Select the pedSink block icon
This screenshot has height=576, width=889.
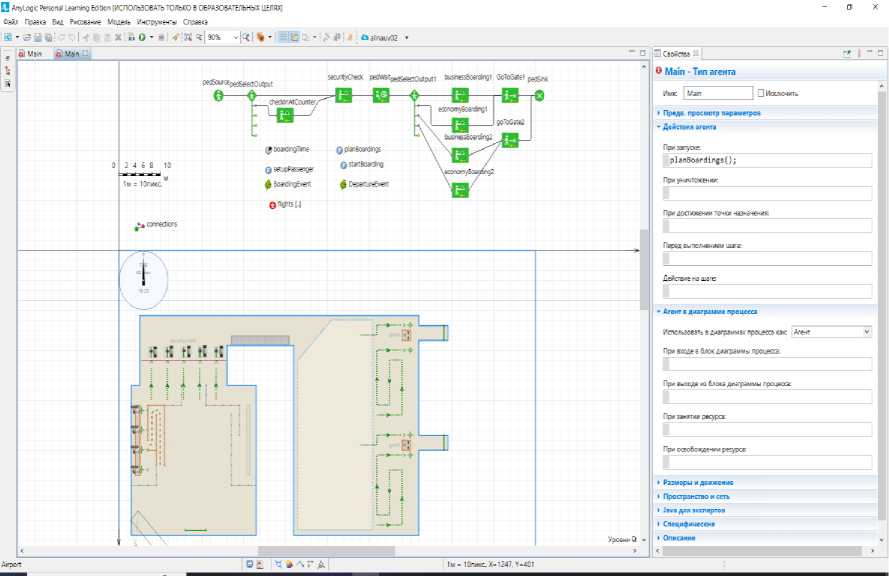point(539,96)
